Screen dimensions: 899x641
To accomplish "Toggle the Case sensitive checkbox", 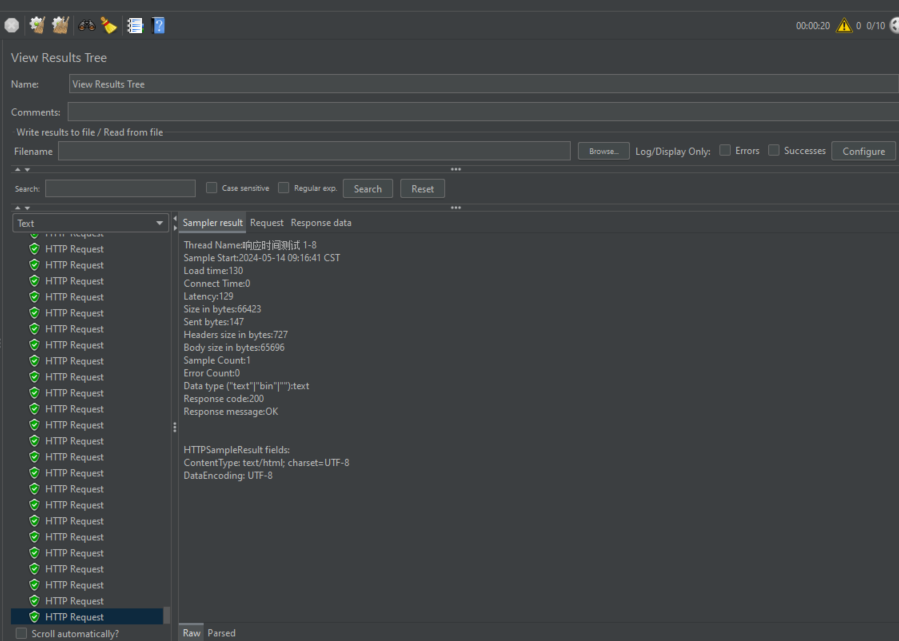I will pos(212,188).
